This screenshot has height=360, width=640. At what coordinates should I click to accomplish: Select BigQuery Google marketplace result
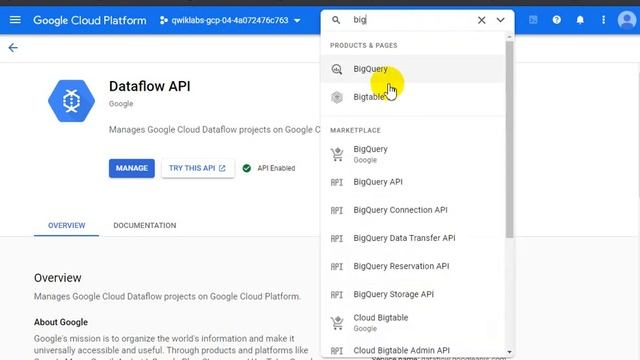[413, 154]
